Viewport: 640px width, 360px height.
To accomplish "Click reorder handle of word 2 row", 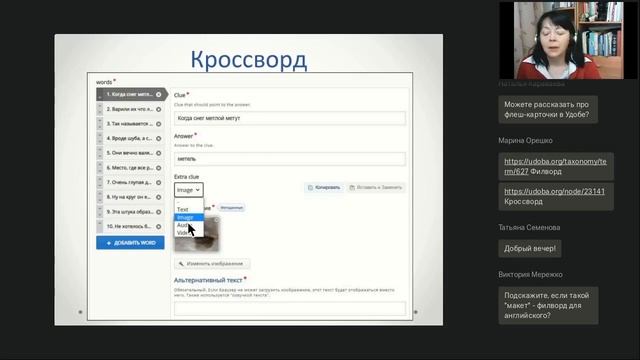I will 100,109.
